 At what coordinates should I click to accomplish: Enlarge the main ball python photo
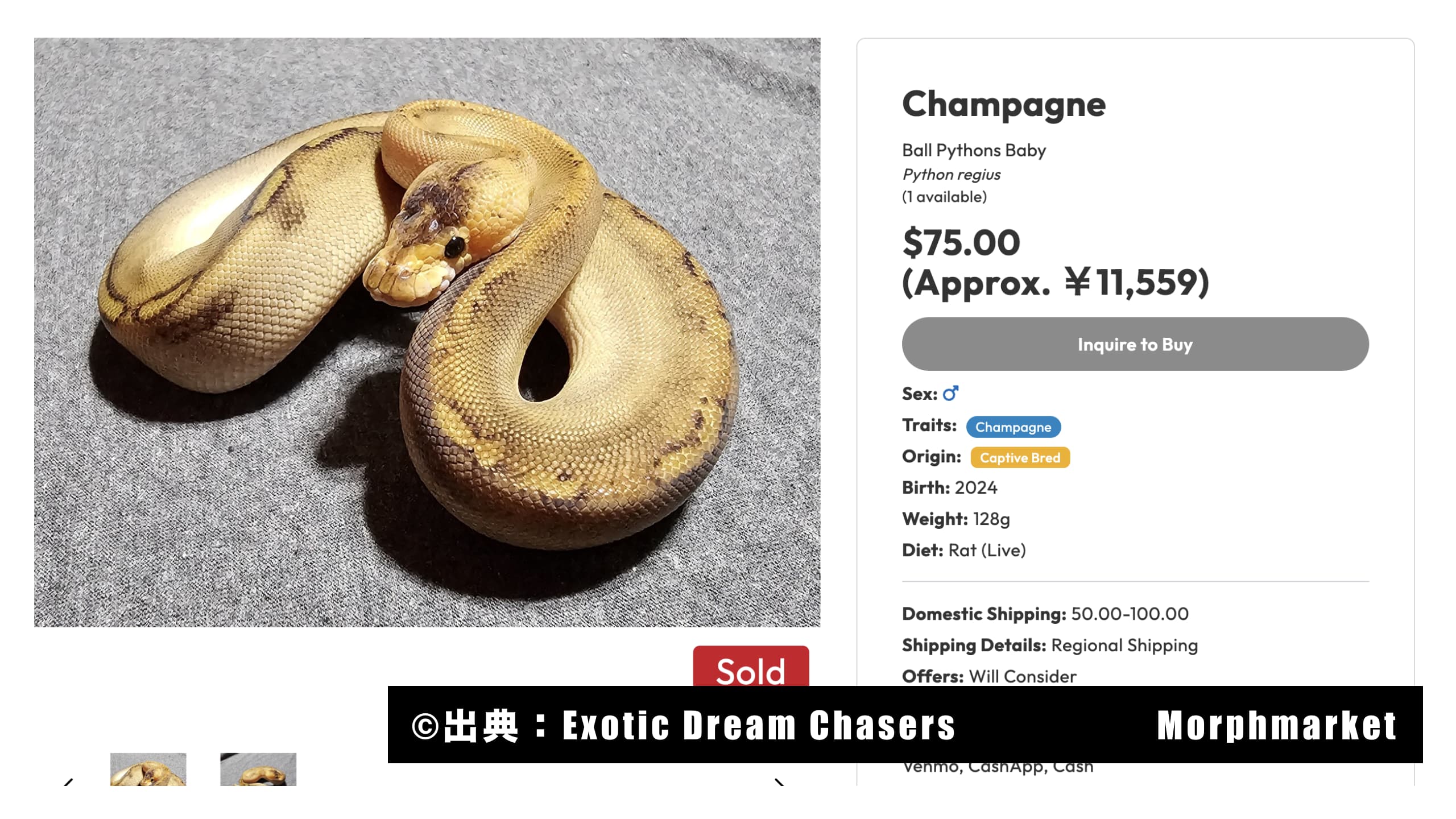point(427,333)
